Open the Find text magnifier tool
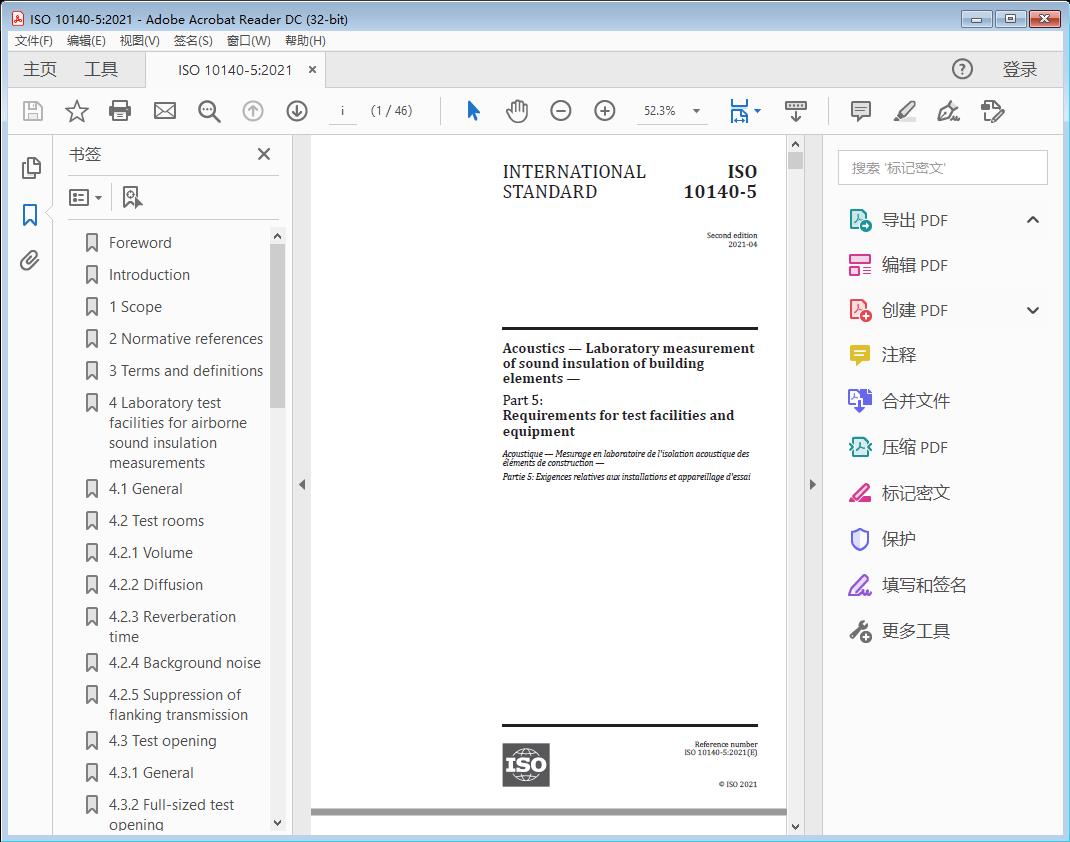The image size is (1070, 842). point(209,111)
